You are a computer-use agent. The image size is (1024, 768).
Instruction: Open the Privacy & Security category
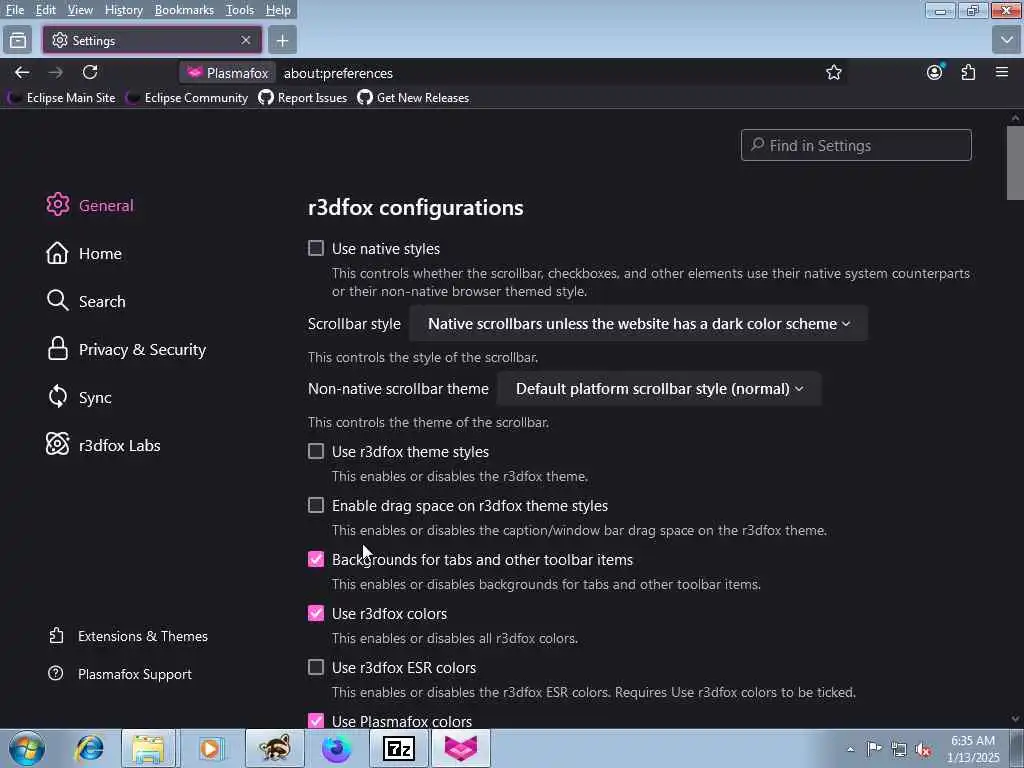click(x=127, y=349)
